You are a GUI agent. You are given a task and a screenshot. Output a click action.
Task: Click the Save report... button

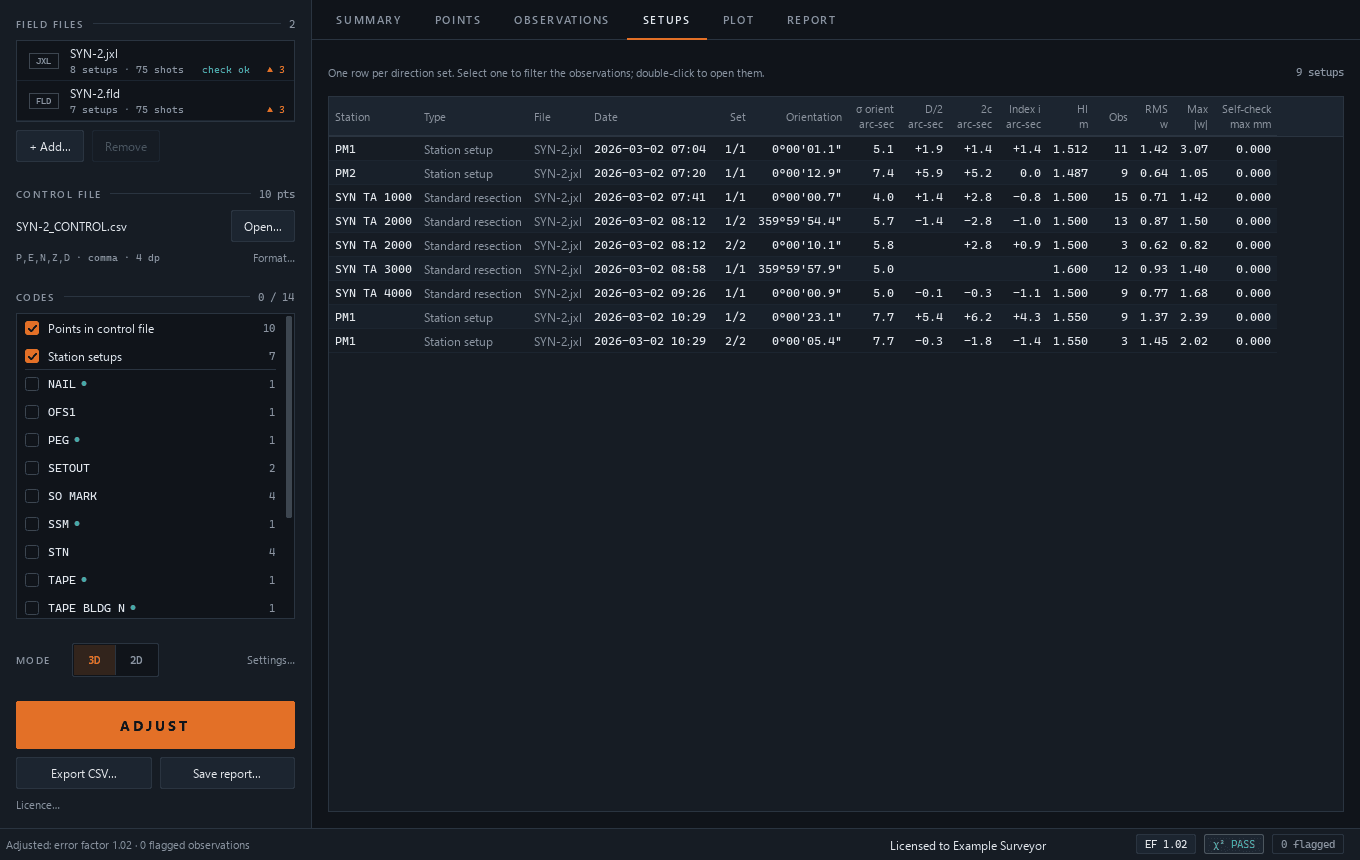tap(227, 773)
